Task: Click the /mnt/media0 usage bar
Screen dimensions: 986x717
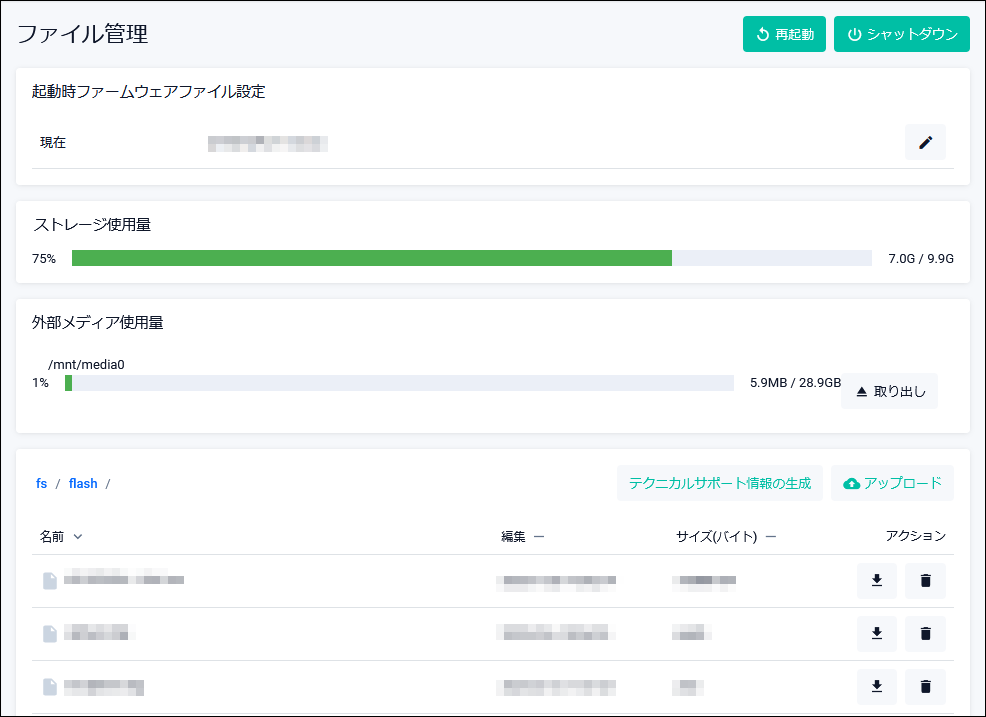Action: pos(399,383)
